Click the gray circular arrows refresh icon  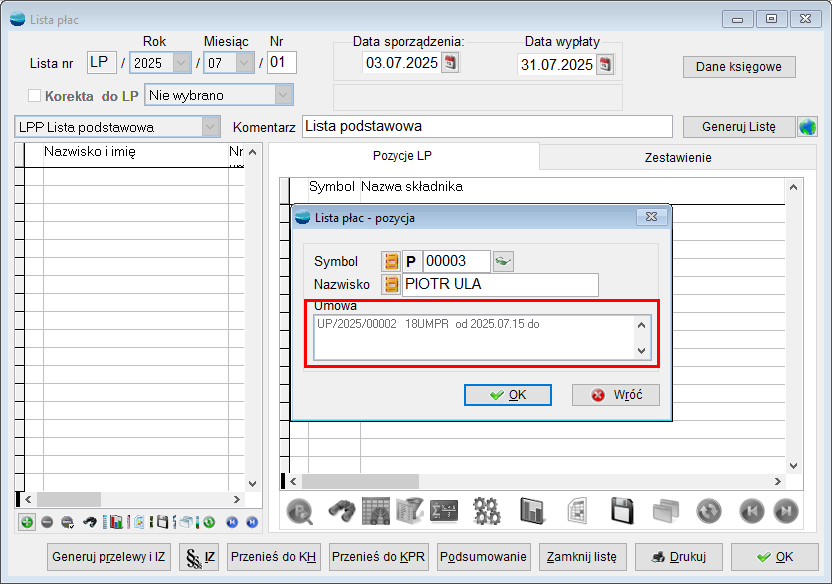(x=709, y=511)
